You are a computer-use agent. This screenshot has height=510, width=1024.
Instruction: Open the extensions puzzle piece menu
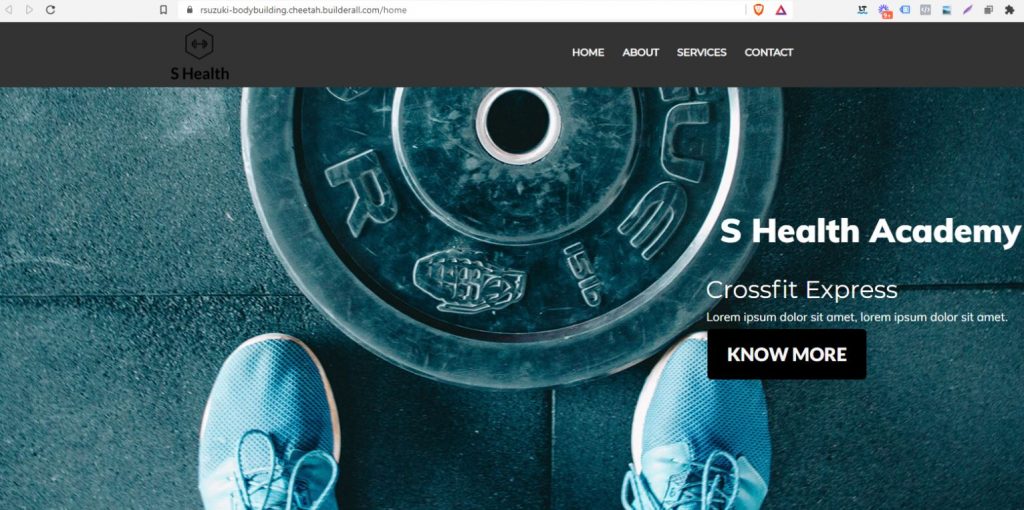1009,10
